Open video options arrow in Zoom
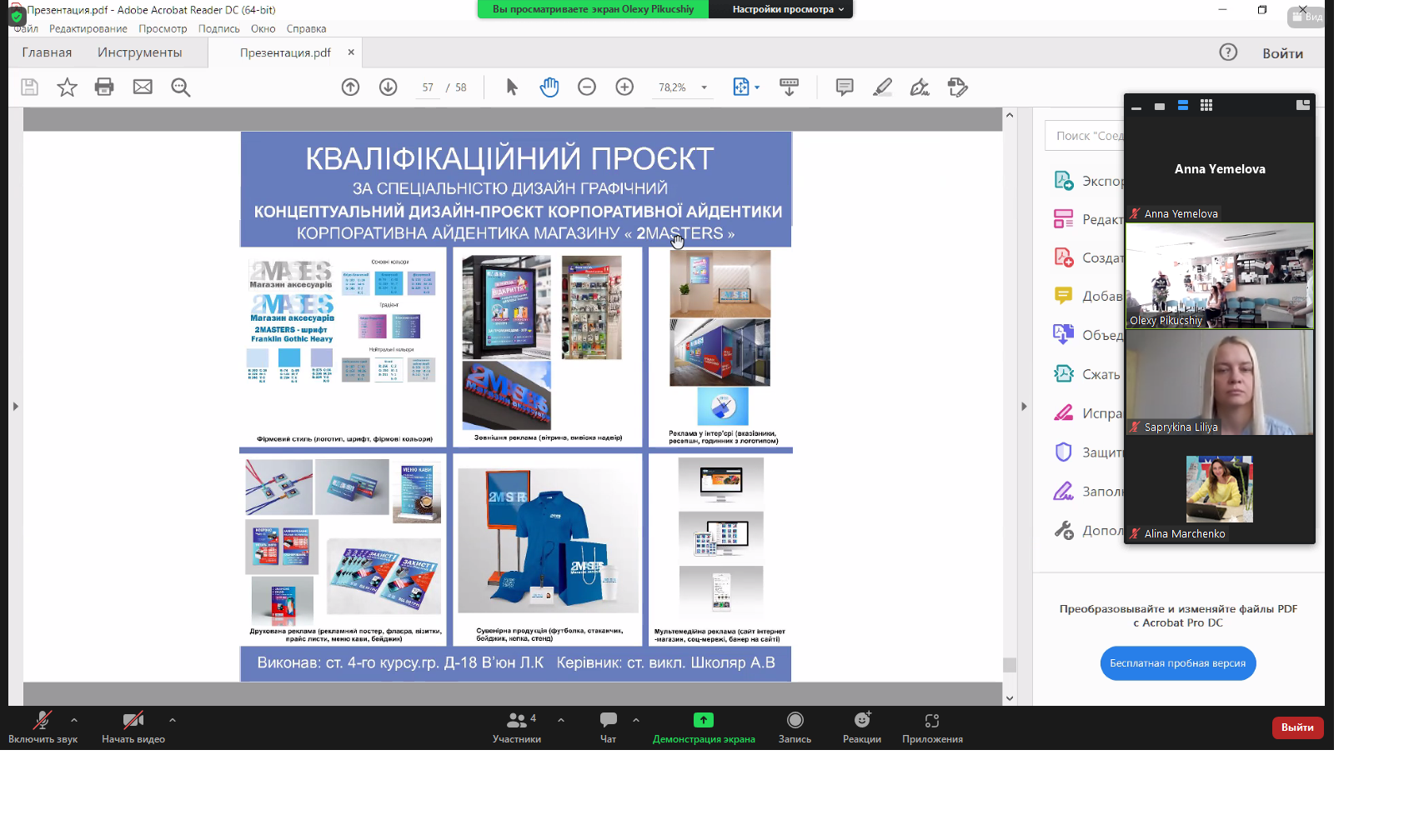The image size is (1409, 840). tap(172, 719)
